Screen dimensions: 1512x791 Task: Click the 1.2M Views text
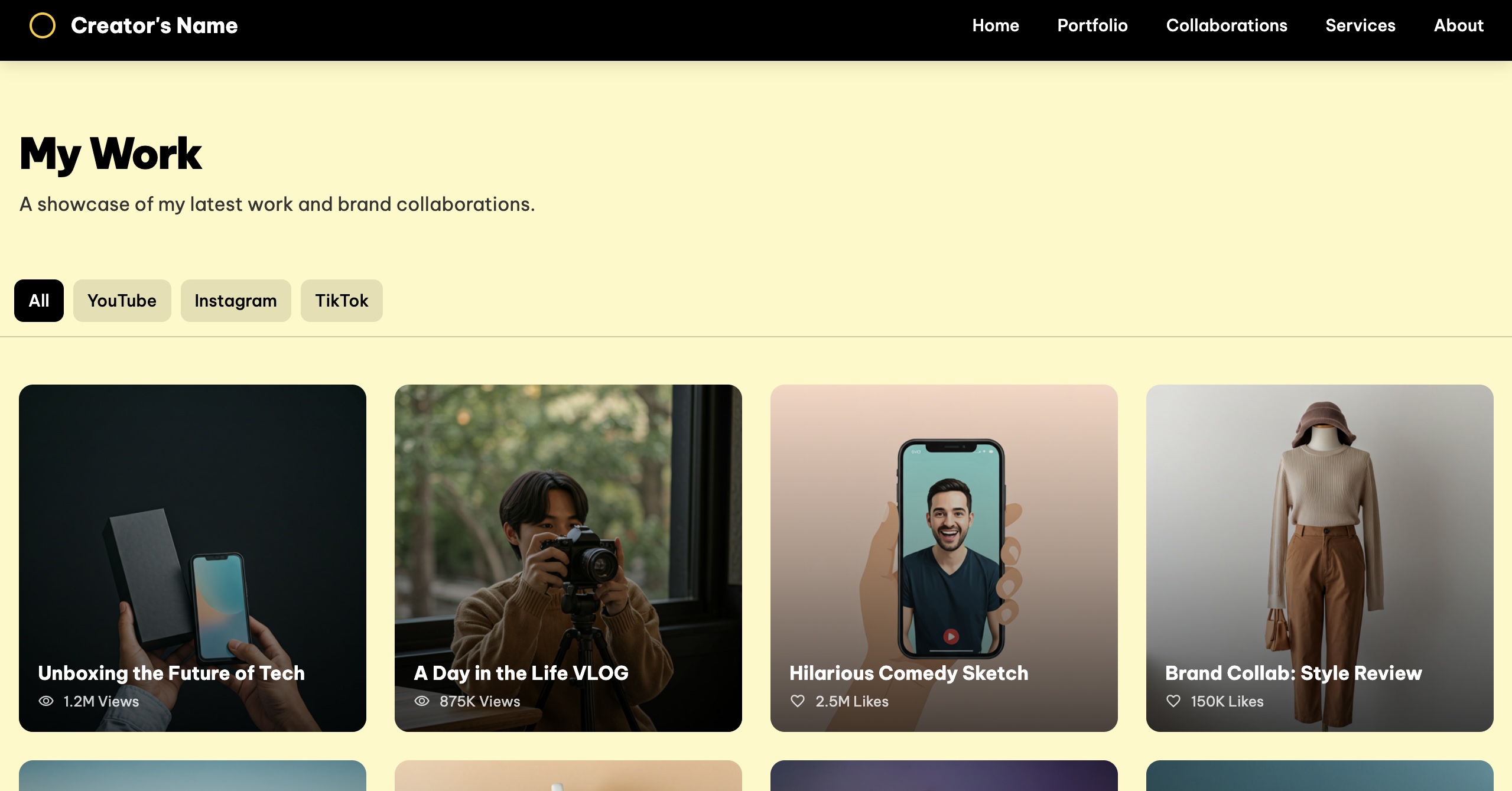[102, 701]
